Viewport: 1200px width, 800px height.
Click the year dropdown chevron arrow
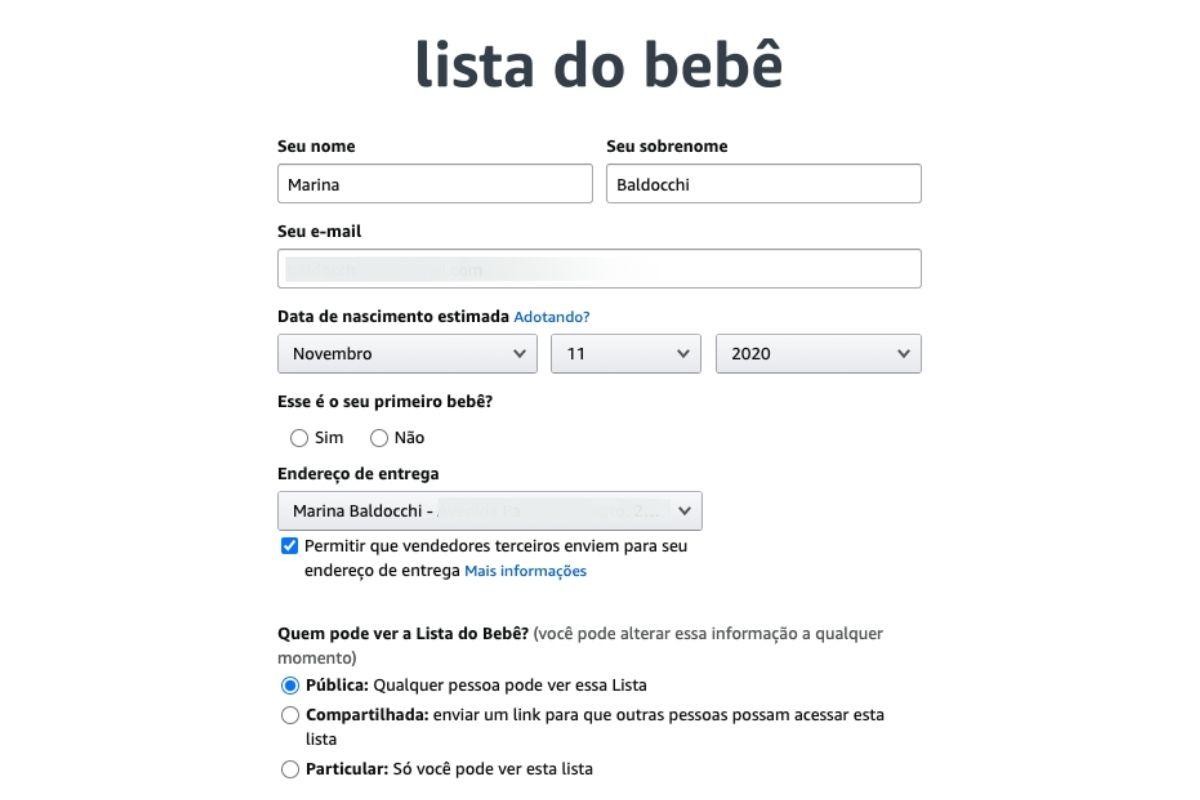904,354
